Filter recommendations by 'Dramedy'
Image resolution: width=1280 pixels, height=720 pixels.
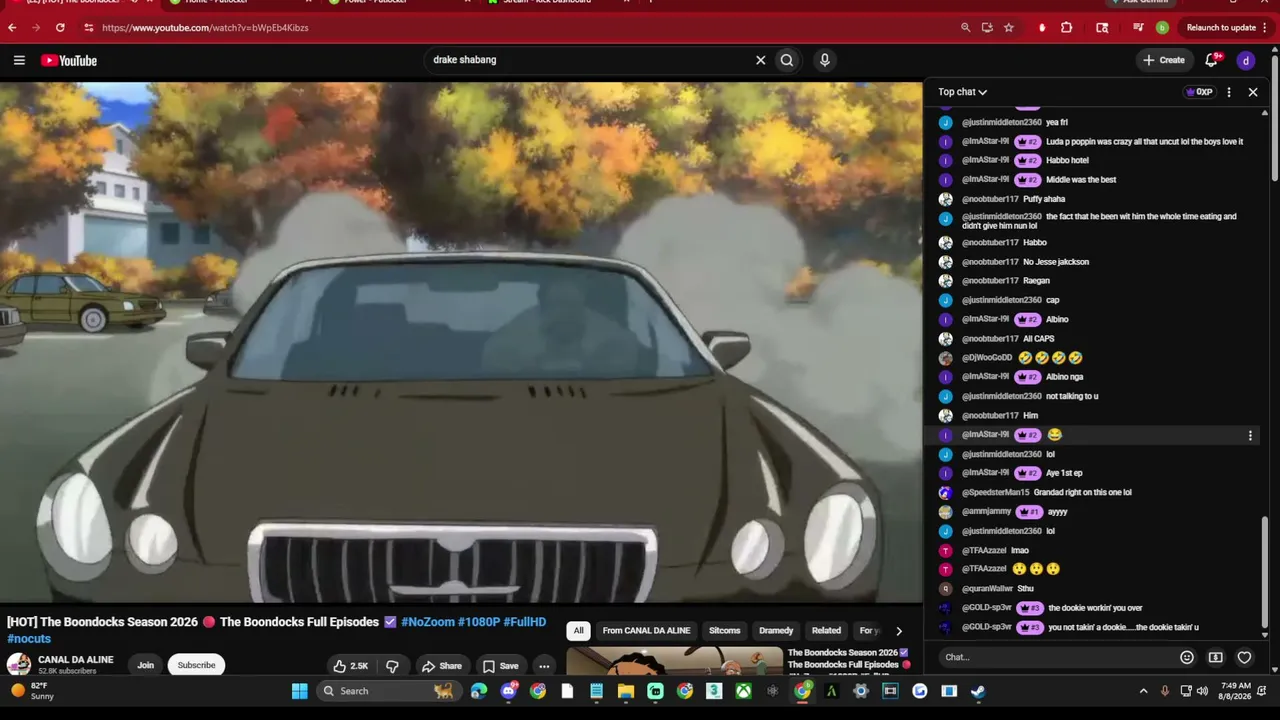coord(776,631)
